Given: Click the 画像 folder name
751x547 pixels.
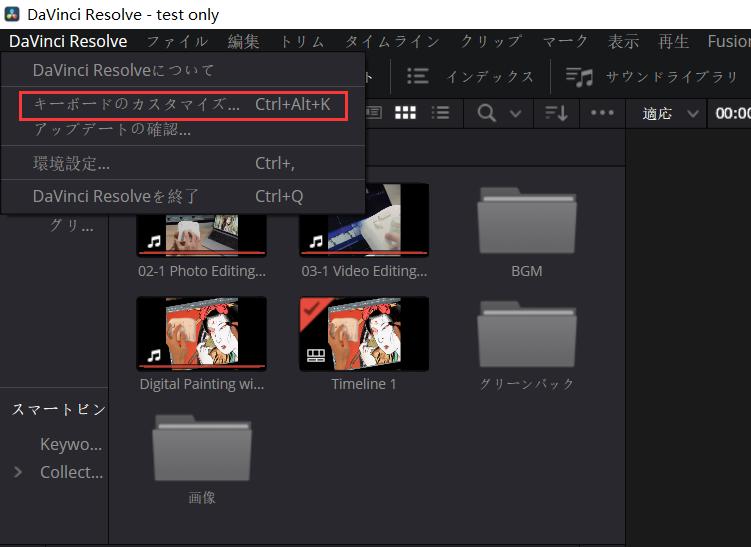Looking at the screenshot, I should click(x=202, y=498).
